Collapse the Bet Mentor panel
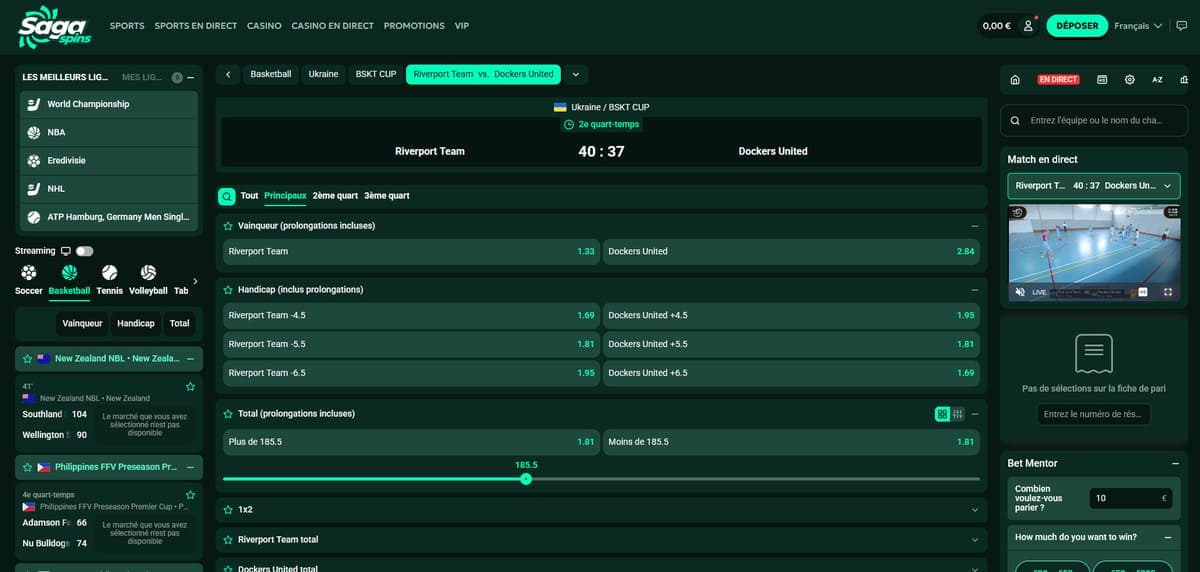This screenshot has height=572, width=1200. pos(1175,464)
